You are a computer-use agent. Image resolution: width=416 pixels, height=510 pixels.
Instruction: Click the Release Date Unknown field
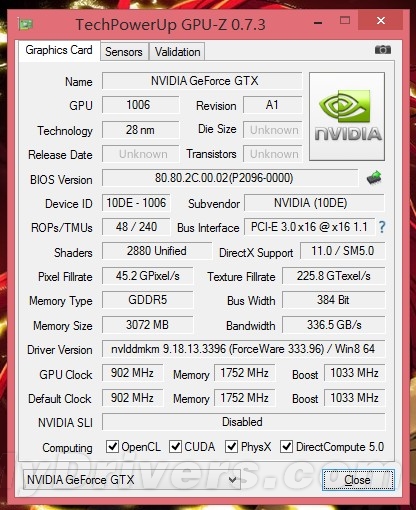coord(140,154)
